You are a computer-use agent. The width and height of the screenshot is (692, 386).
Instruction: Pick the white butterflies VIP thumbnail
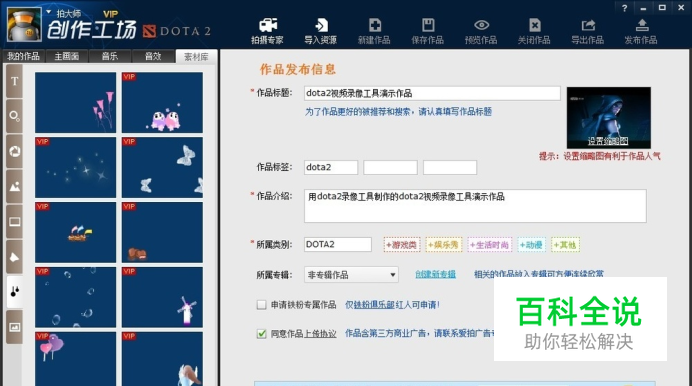click(x=162, y=167)
